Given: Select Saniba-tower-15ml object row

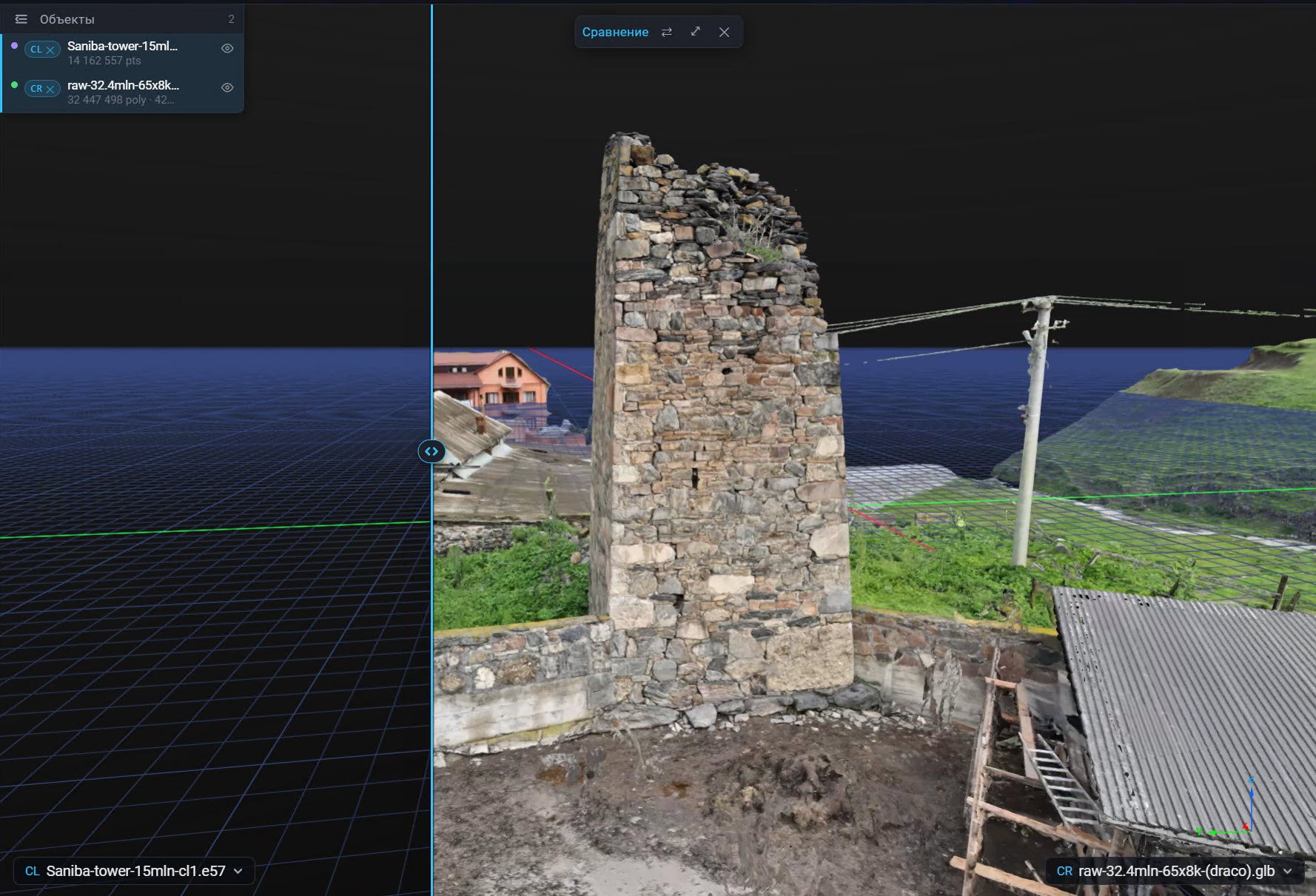Looking at the screenshot, I should (123, 53).
